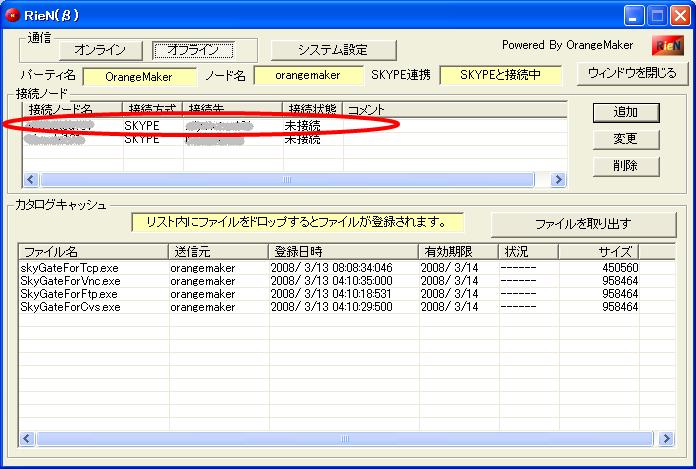Click the node list horizontal scrollbar thumb
This screenshot has height=469, width=696.
coord(287,180)
